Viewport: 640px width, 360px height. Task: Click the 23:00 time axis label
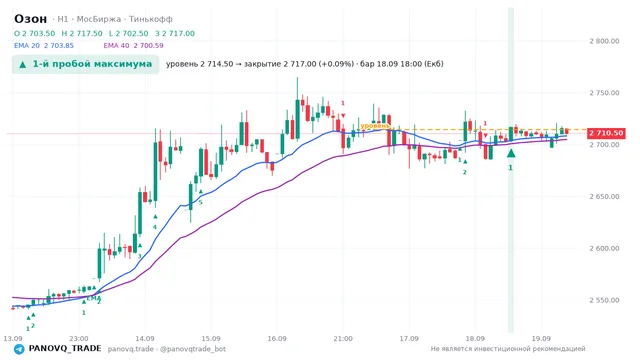pos(79,338)
